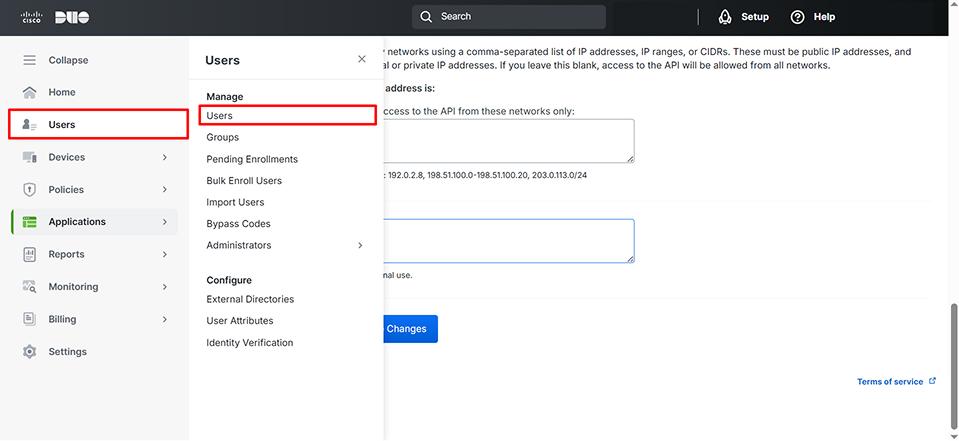Click the Reports chart icon

tap(29, 254)
